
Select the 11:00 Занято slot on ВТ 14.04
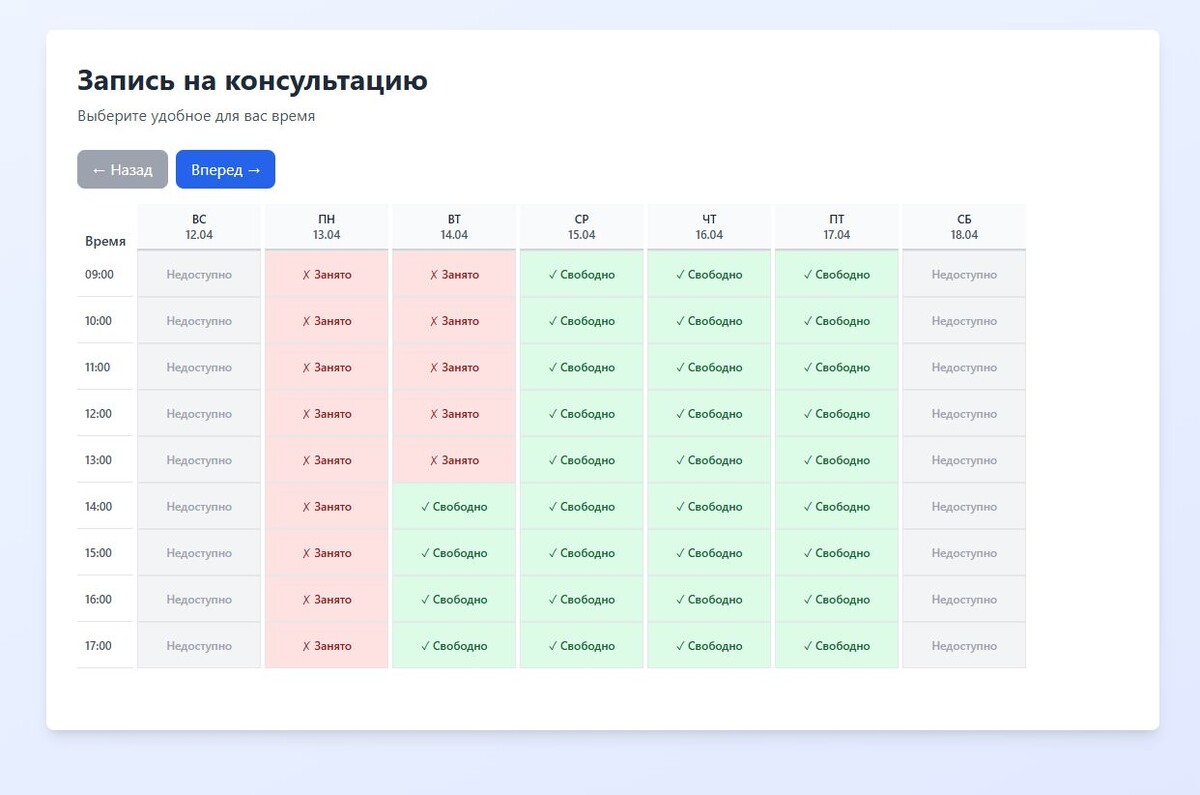pyautogui.click(x=454, y=367)
